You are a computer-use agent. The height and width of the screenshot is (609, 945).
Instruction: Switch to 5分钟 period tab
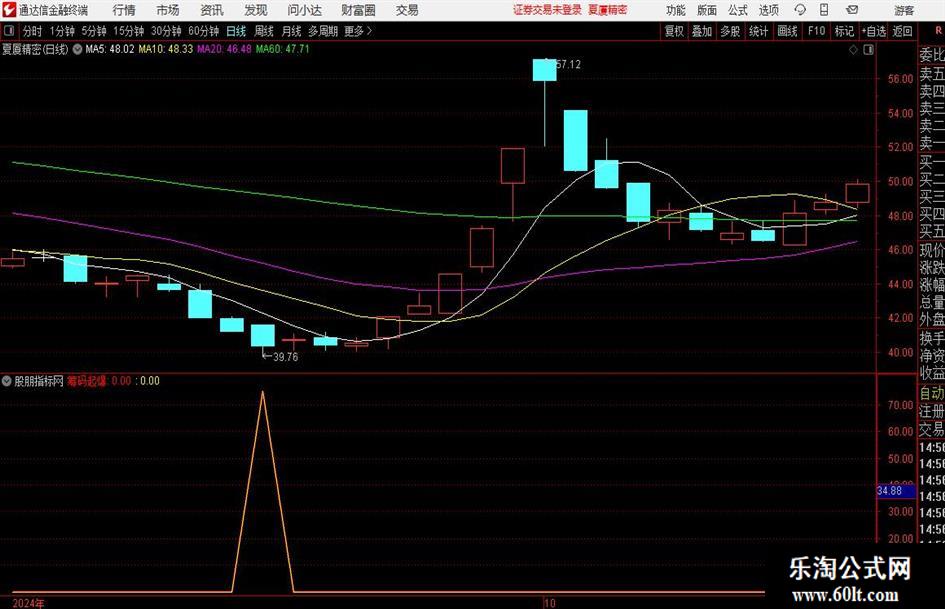pos(93,31)
